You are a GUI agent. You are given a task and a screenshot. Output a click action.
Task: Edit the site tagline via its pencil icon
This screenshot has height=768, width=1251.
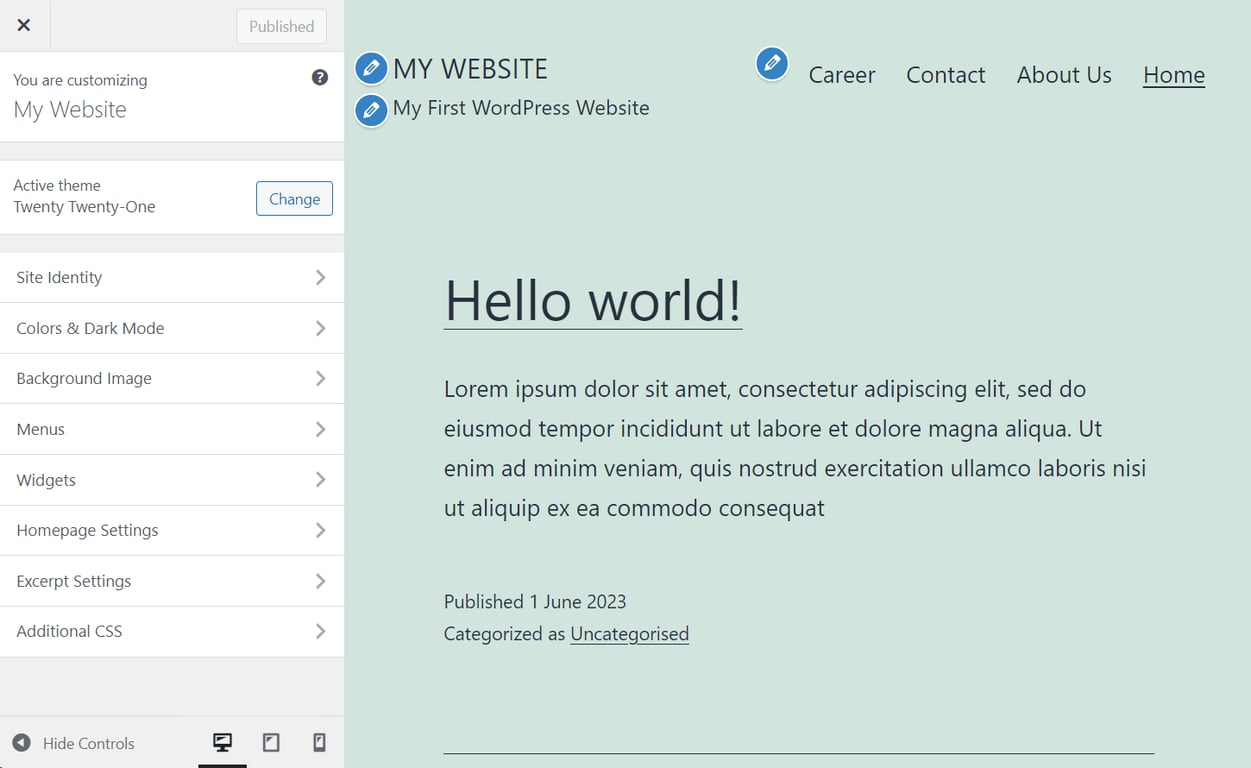pos(370,111)
